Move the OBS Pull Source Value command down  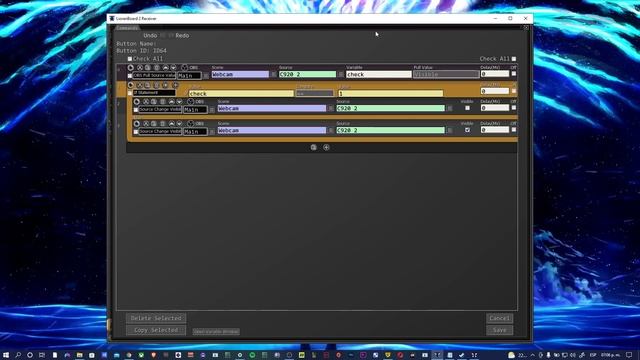tap(173, 68)
